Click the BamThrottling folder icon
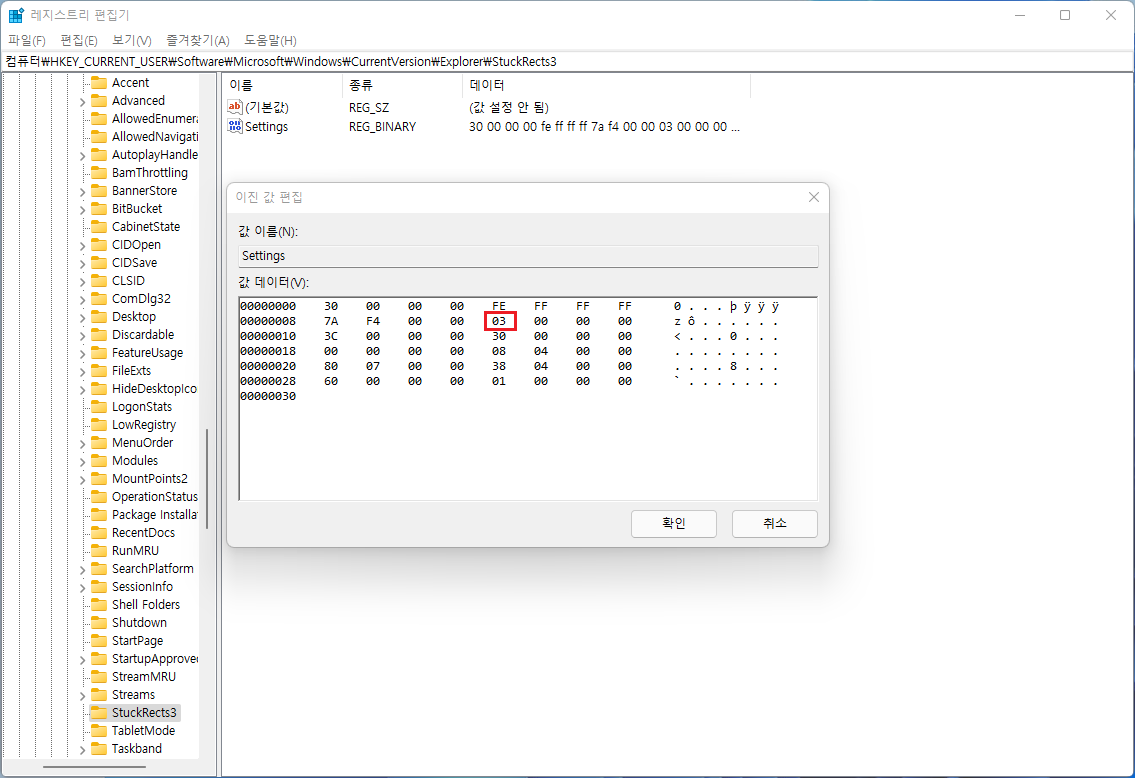The image size is (1135, 778). pyautogui.click(x=98, y=172)
